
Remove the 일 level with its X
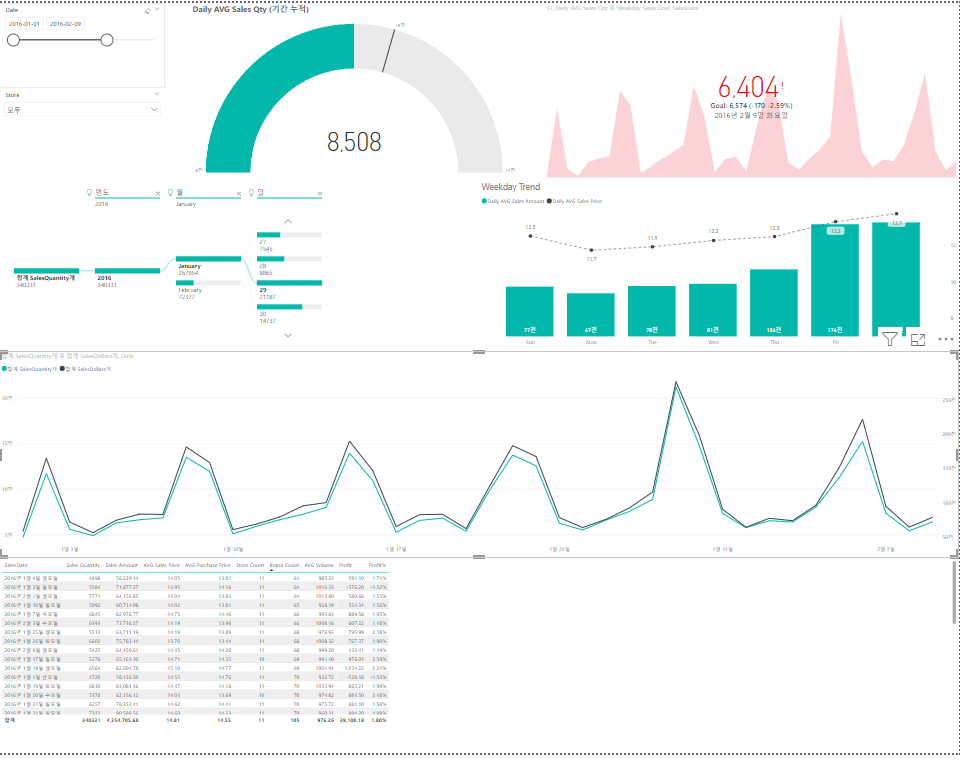(x=320, y=193)
